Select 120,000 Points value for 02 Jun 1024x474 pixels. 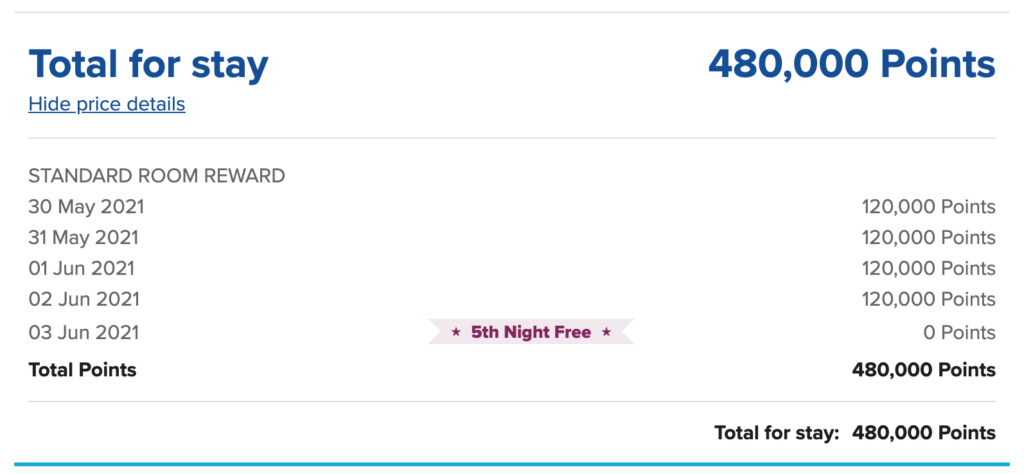tap(929, 299)
